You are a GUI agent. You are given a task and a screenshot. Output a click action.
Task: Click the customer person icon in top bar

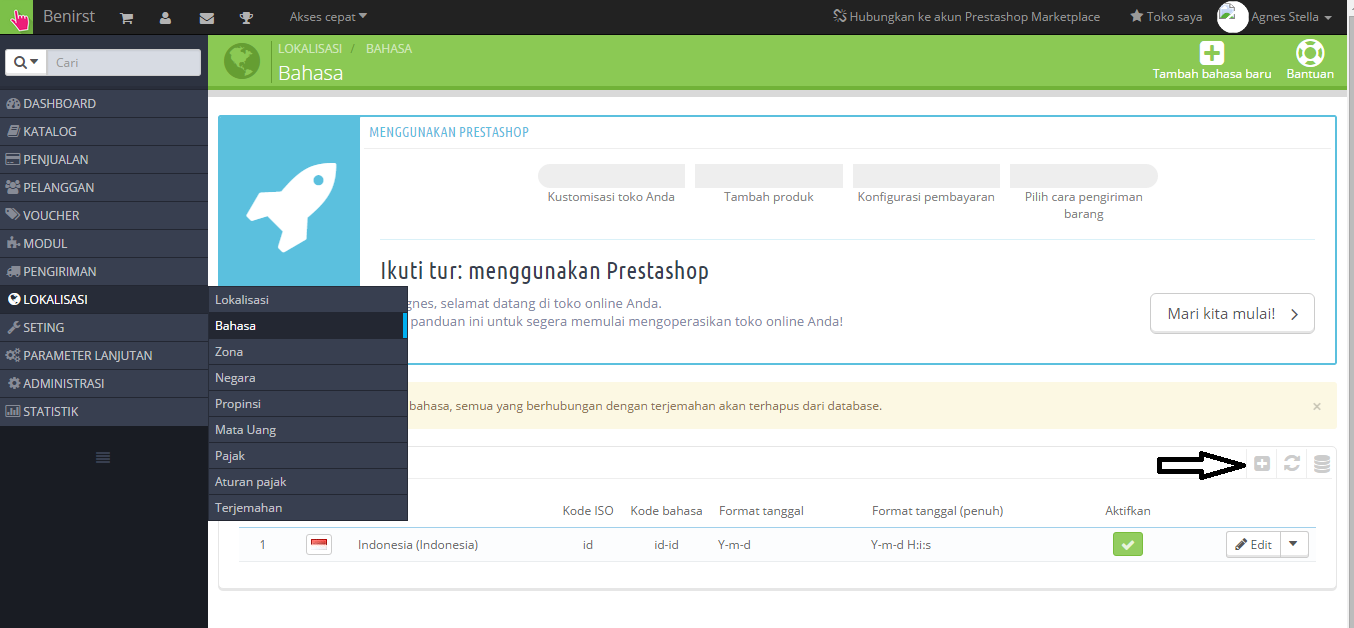[x=165, y=17]
